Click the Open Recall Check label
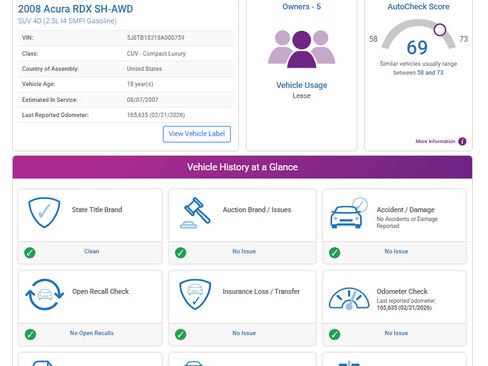This screenshot has height=366, width=488. [101, 291]
